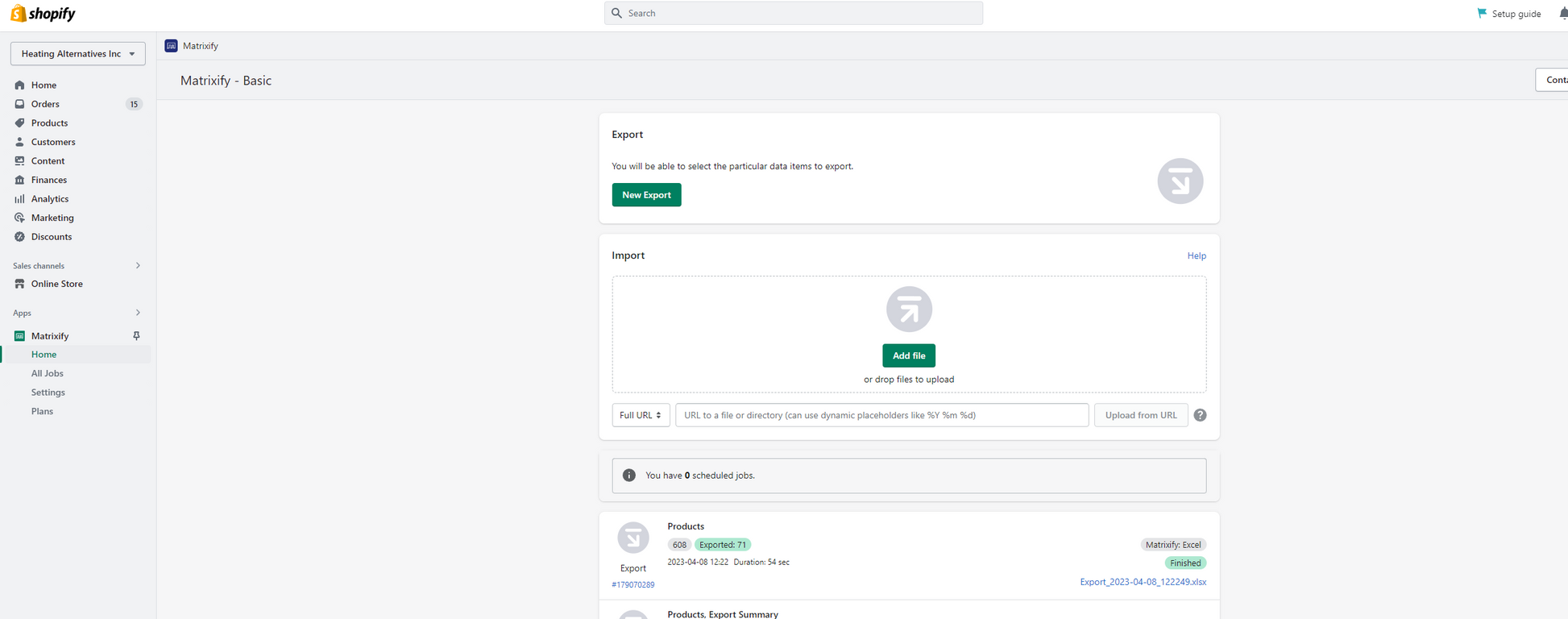Open Matrixify Plans page
This screenshot has height=619, width=1568.
(42, 411)
